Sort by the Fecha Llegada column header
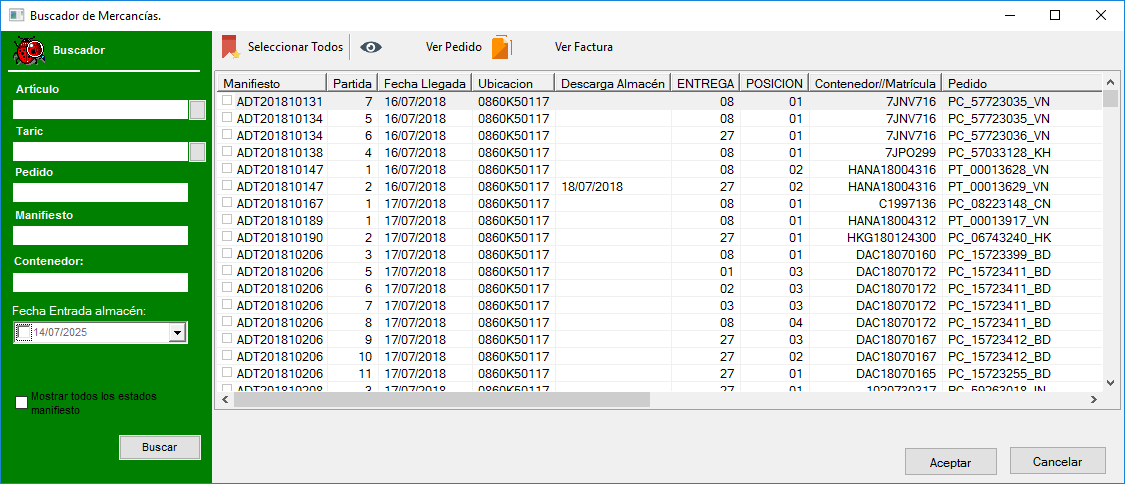The image size is (1125, 484). pos(424,83)
